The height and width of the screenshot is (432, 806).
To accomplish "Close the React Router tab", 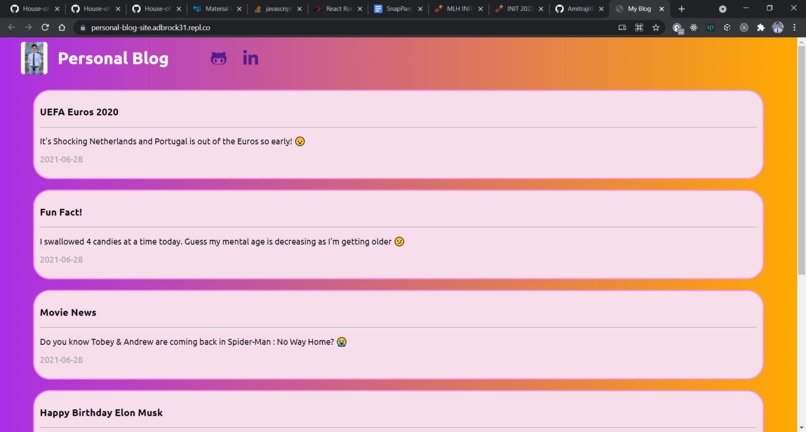I will tap(360, 9).
